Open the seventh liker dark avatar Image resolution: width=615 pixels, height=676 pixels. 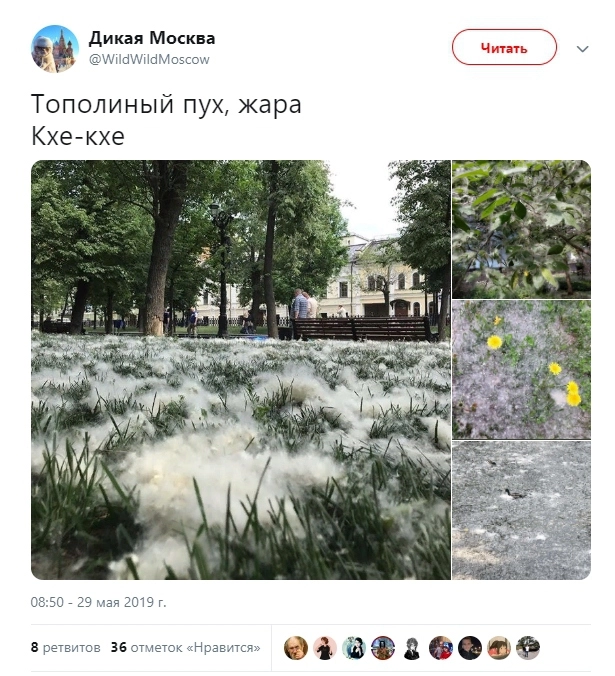pyautogui.click(x=470, y=648)
